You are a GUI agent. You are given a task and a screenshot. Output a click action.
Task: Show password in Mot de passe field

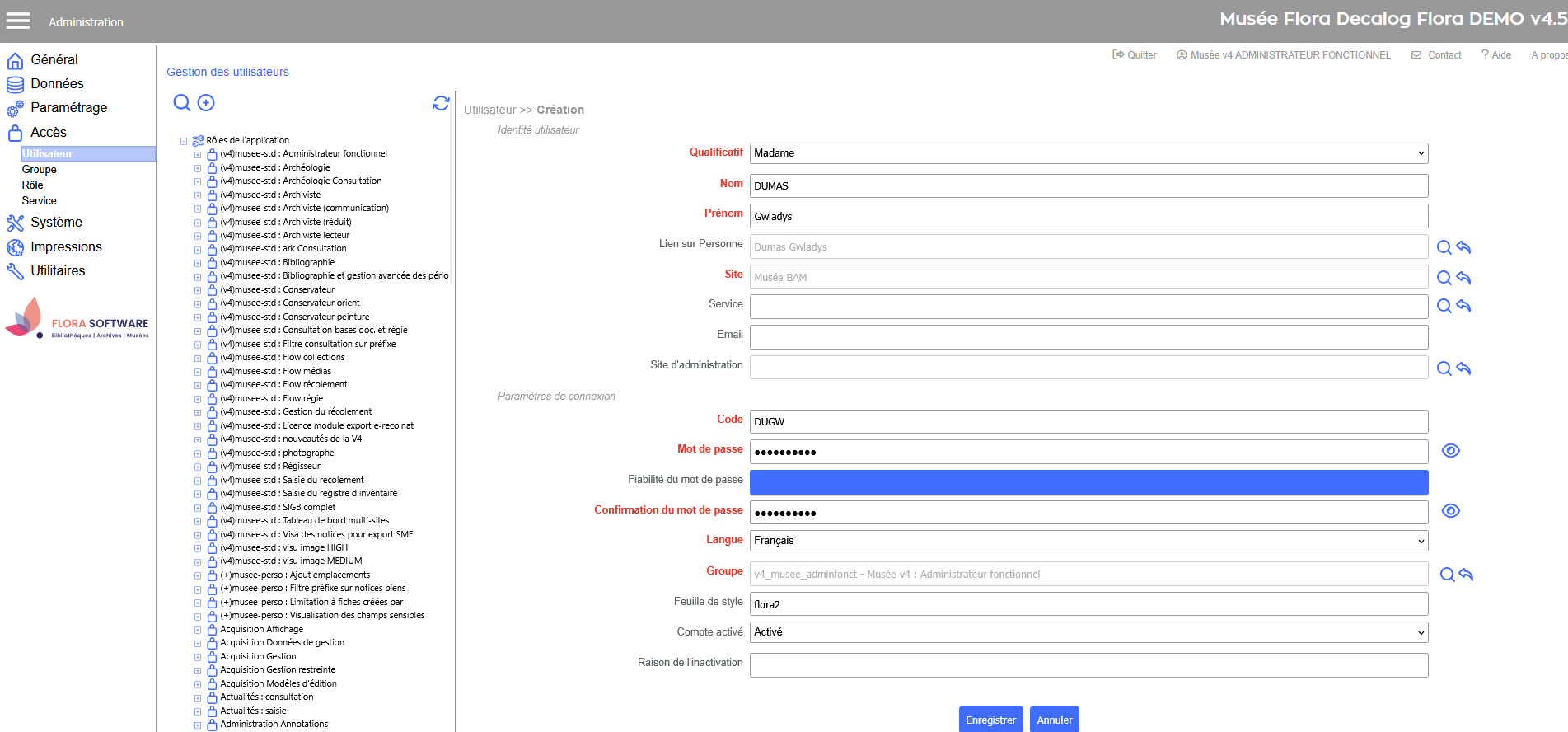(1450, 451)
